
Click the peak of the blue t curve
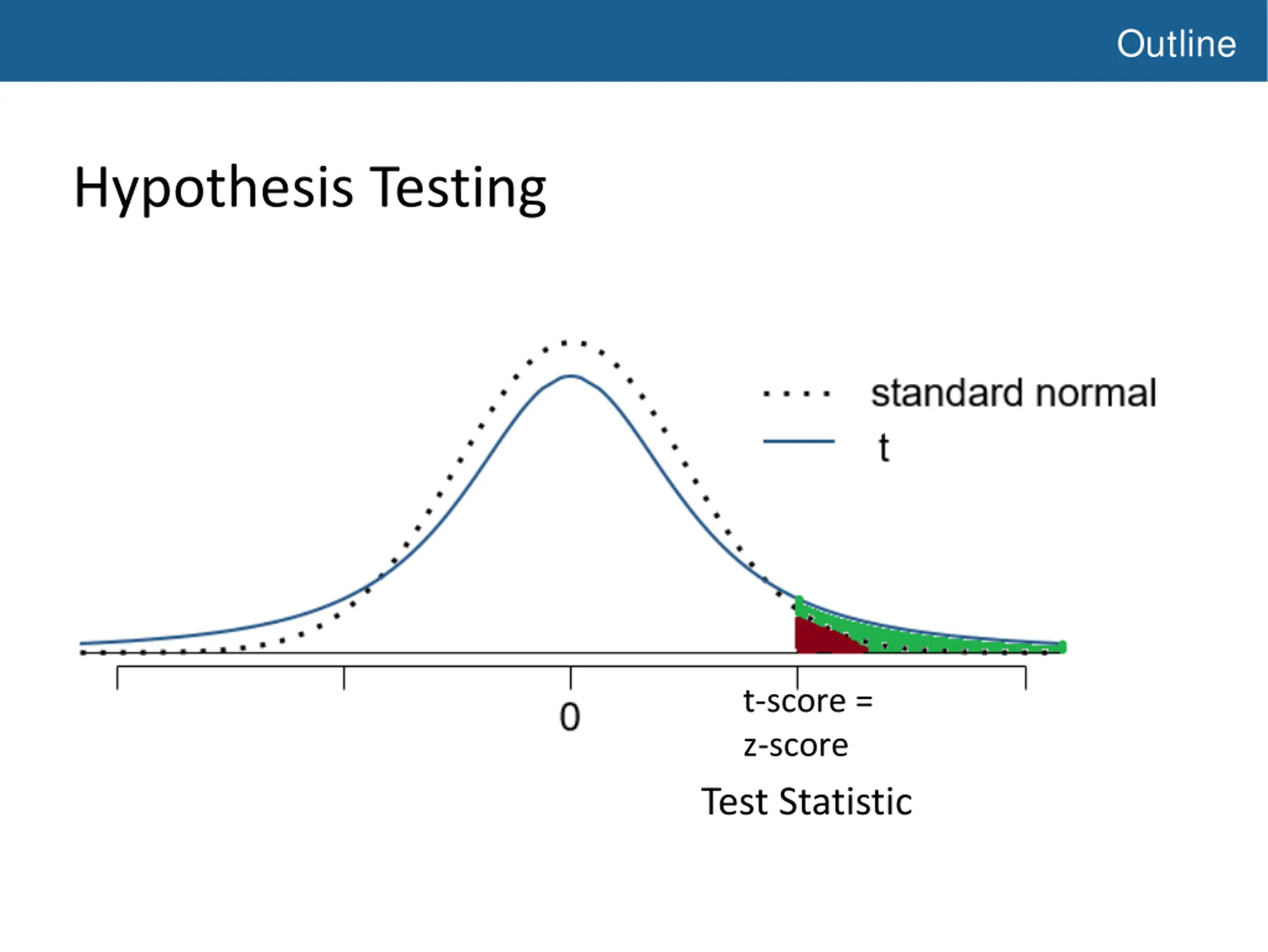point(571,376)
